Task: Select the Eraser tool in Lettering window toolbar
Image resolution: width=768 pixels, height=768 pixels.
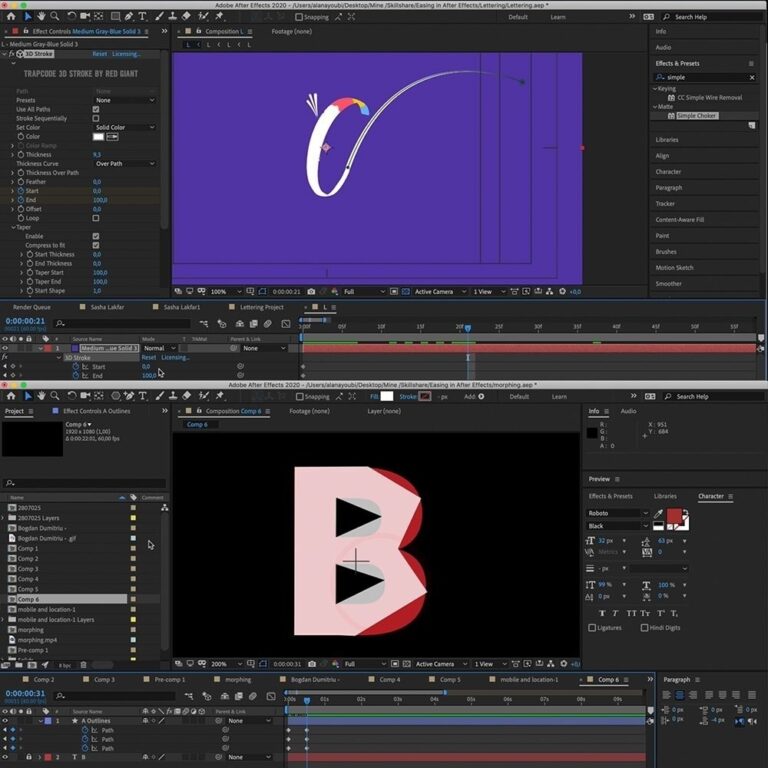Action: (x=186, y=16)
